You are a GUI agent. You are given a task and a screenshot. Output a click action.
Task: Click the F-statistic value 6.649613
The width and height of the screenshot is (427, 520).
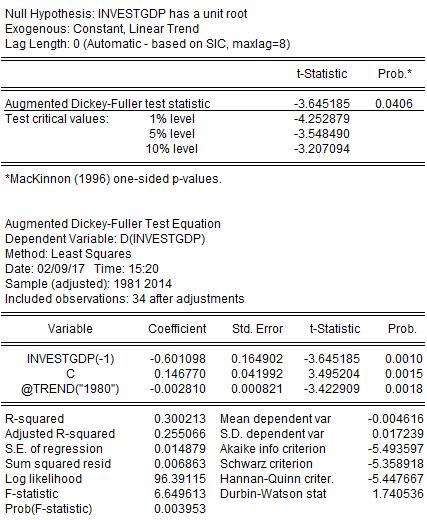[x=180, y=494]
